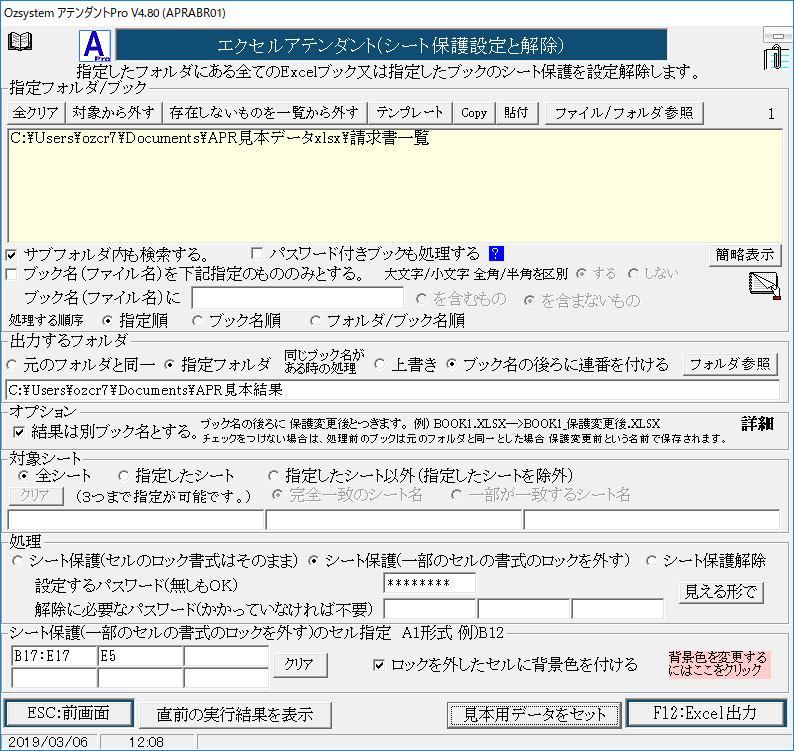Select しない case-sensitivity radio button
This screenshot has width=794, height=751.
click(632, 273)
